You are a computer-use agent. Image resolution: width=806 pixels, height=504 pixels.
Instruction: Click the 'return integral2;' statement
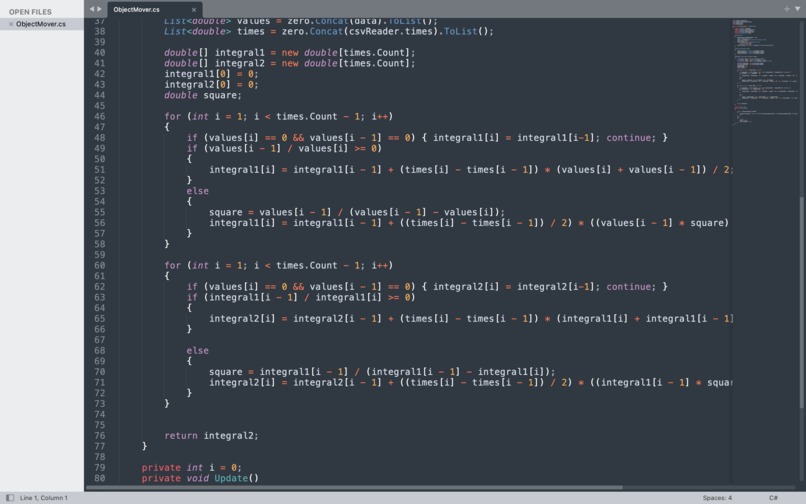click(211, 436)
